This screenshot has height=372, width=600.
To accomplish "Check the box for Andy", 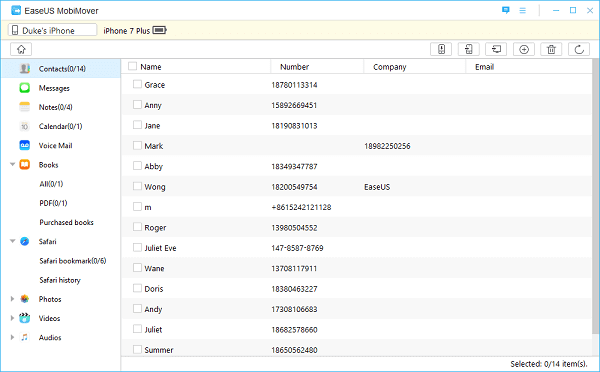I will 137,308.
